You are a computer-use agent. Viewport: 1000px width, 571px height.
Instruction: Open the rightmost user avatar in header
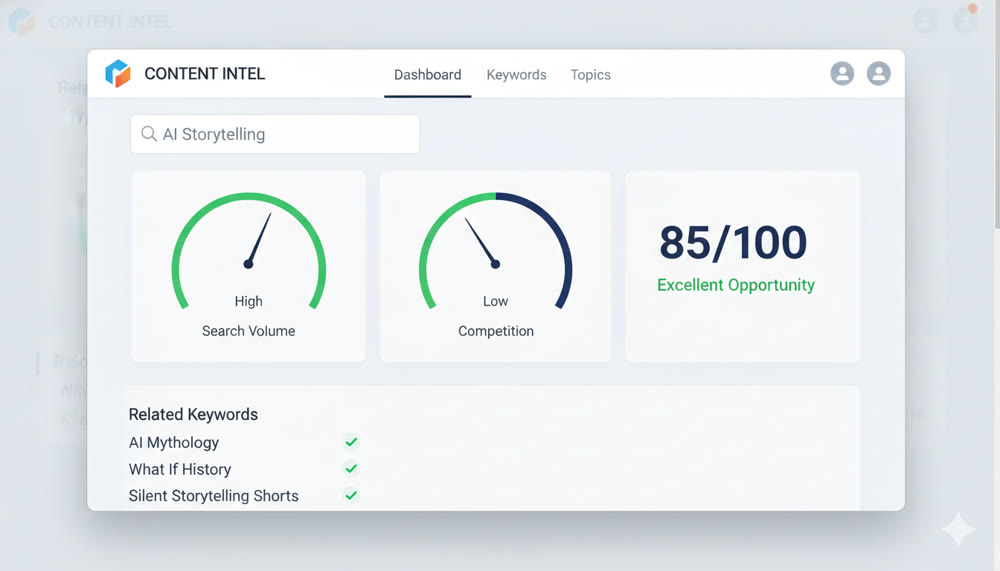tap(878, 74)
